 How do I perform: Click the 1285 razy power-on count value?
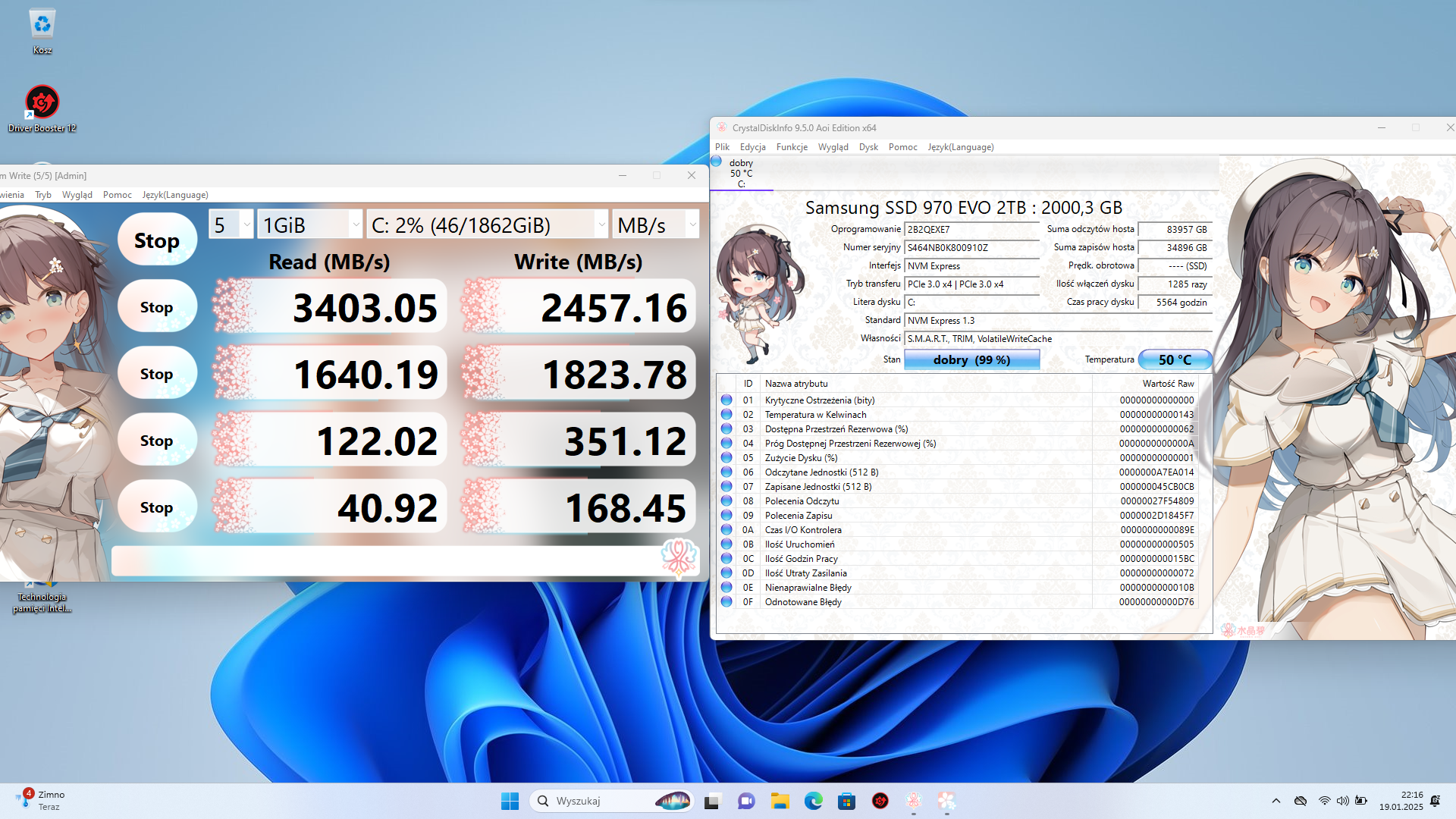pyautogui.click(x=1175, y=284)
